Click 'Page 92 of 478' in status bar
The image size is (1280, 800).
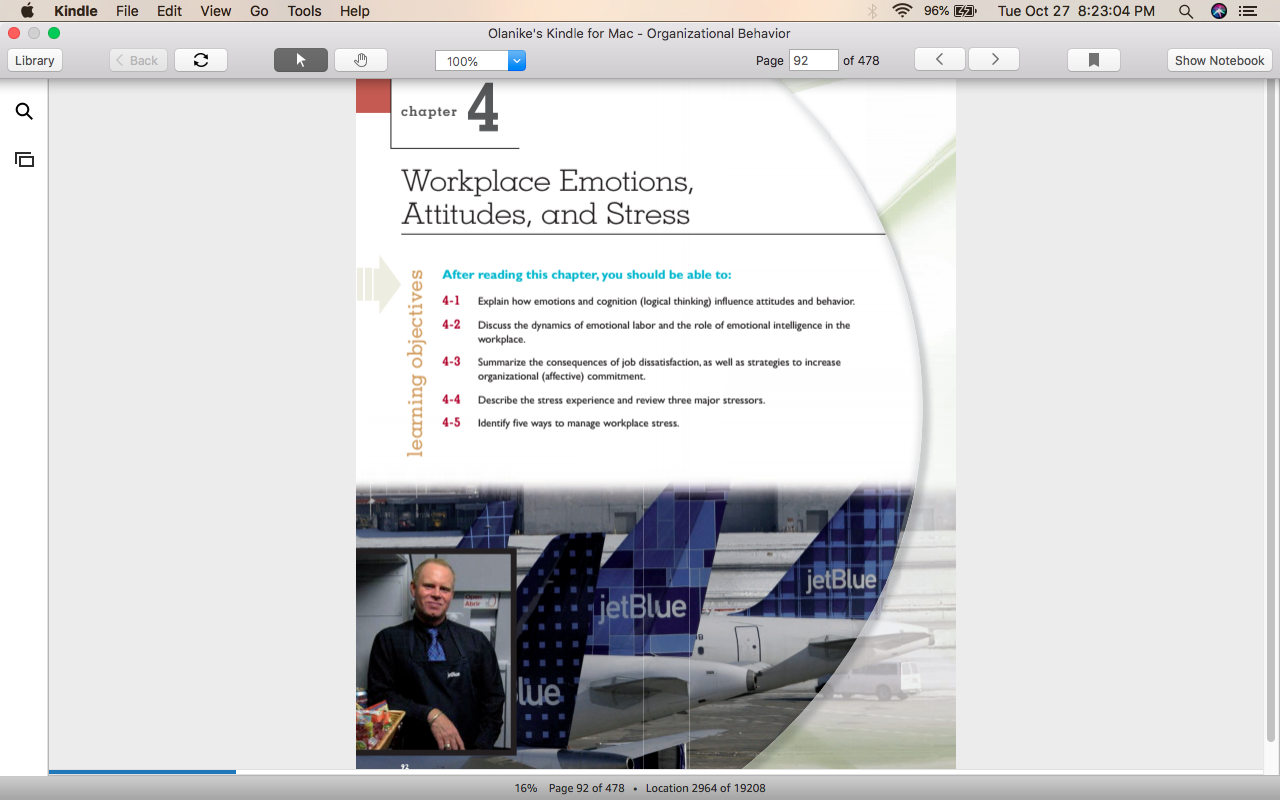point(587,788)
